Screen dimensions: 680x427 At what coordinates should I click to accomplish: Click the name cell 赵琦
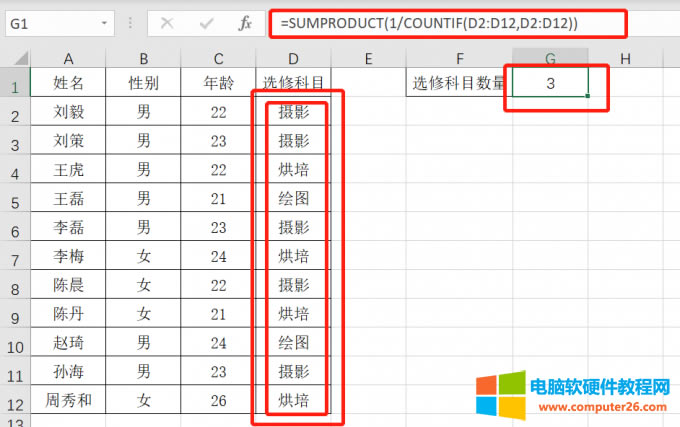(68, 342)
